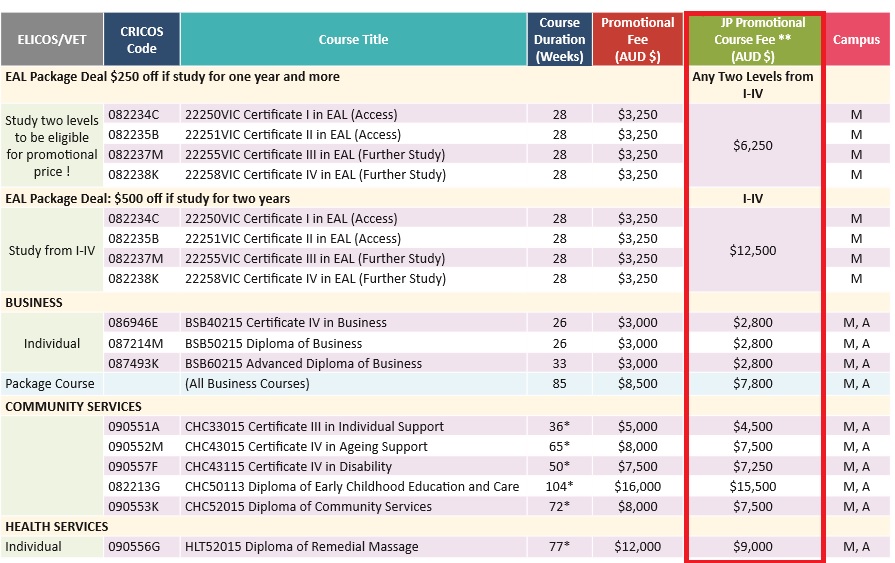Screen dimensions: 895x563
Task: Click 'CHC33015 Certificate III in Individual Support'
Action: (315, 427)
